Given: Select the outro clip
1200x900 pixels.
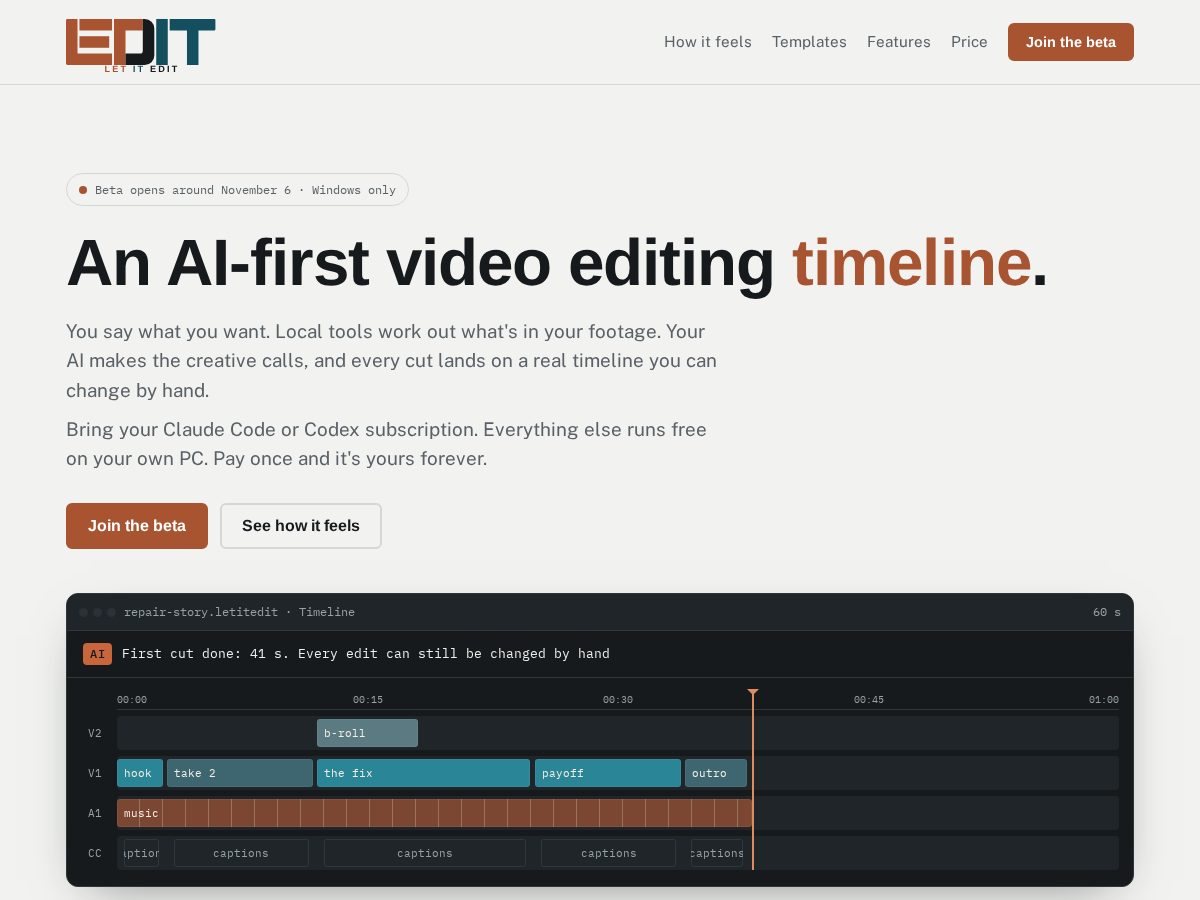Looking at the screenshot, I should point(716,773).
